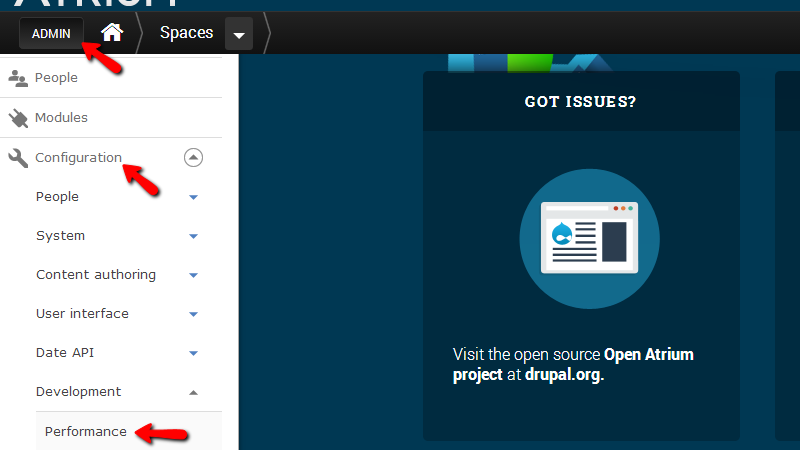Image resolution: width=800 pixels, height=450 pixels.
Task: Open the Date API submenu item
Action: tap(65, 353)
